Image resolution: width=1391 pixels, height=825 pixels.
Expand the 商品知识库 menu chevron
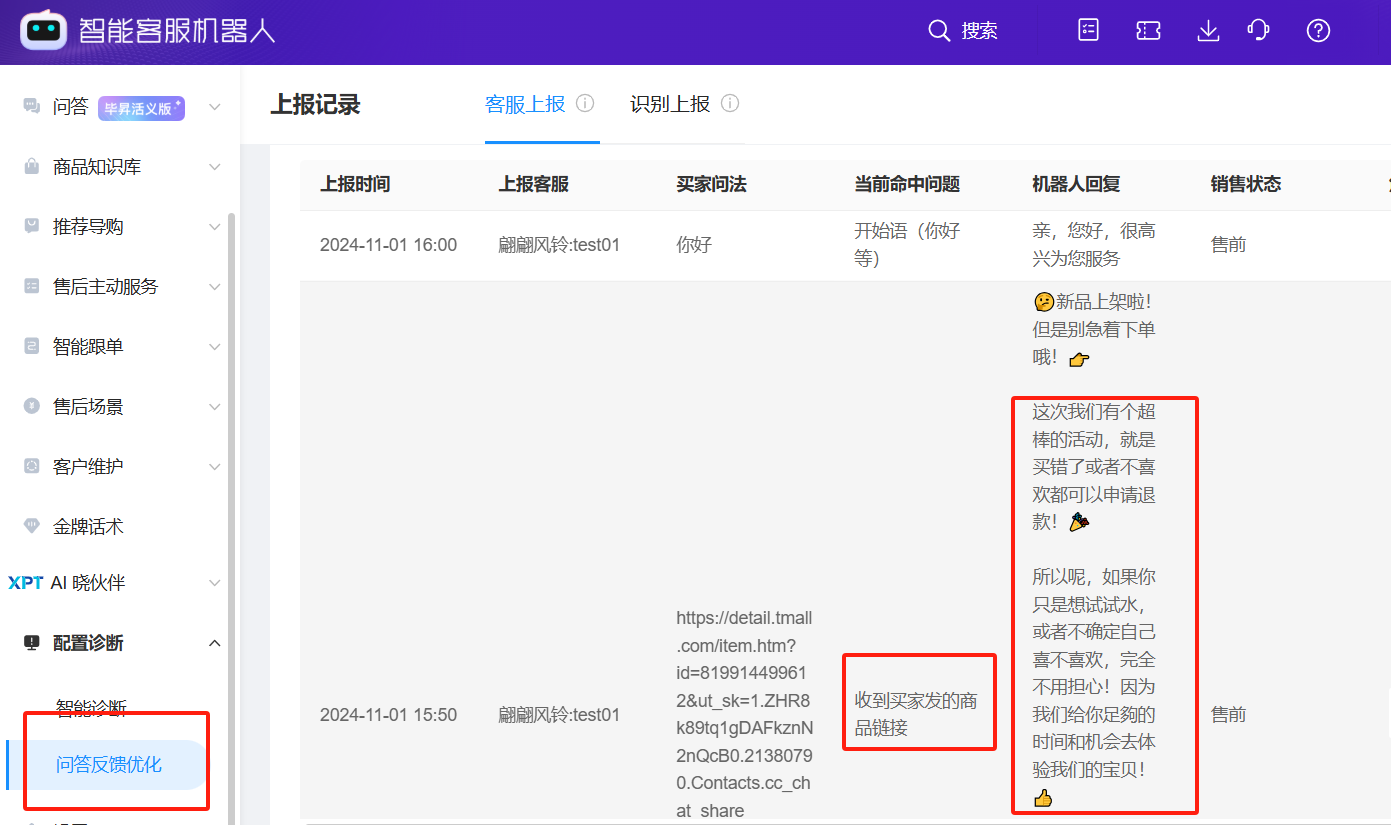tap(215, 167)
